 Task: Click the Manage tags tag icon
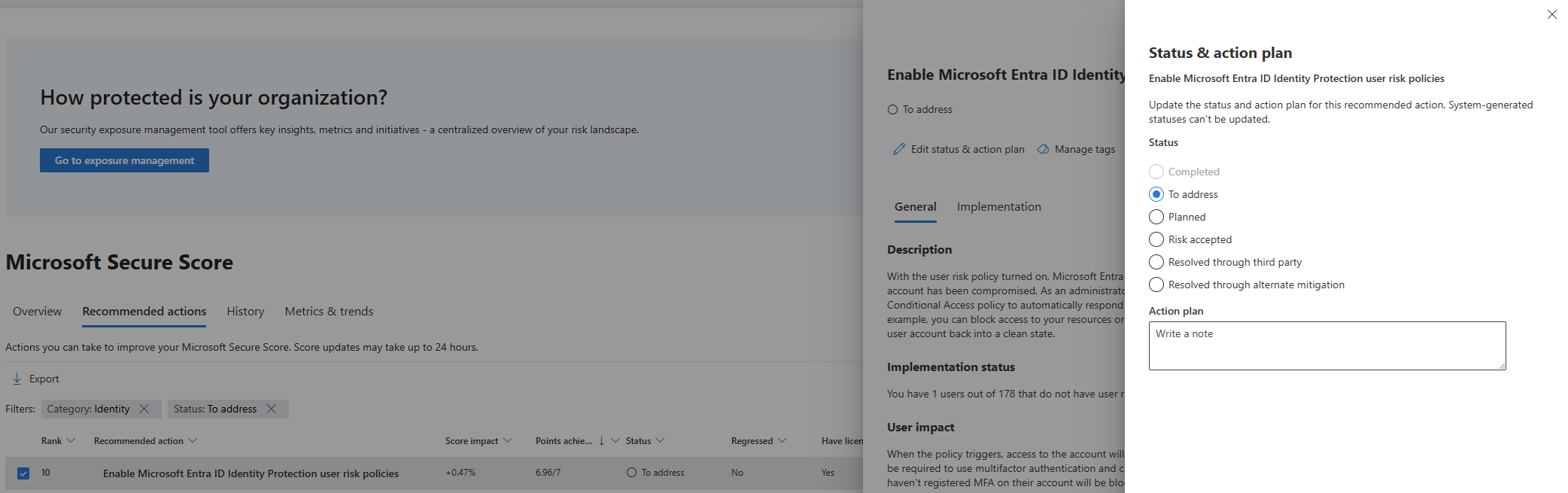coord(1043,149)
